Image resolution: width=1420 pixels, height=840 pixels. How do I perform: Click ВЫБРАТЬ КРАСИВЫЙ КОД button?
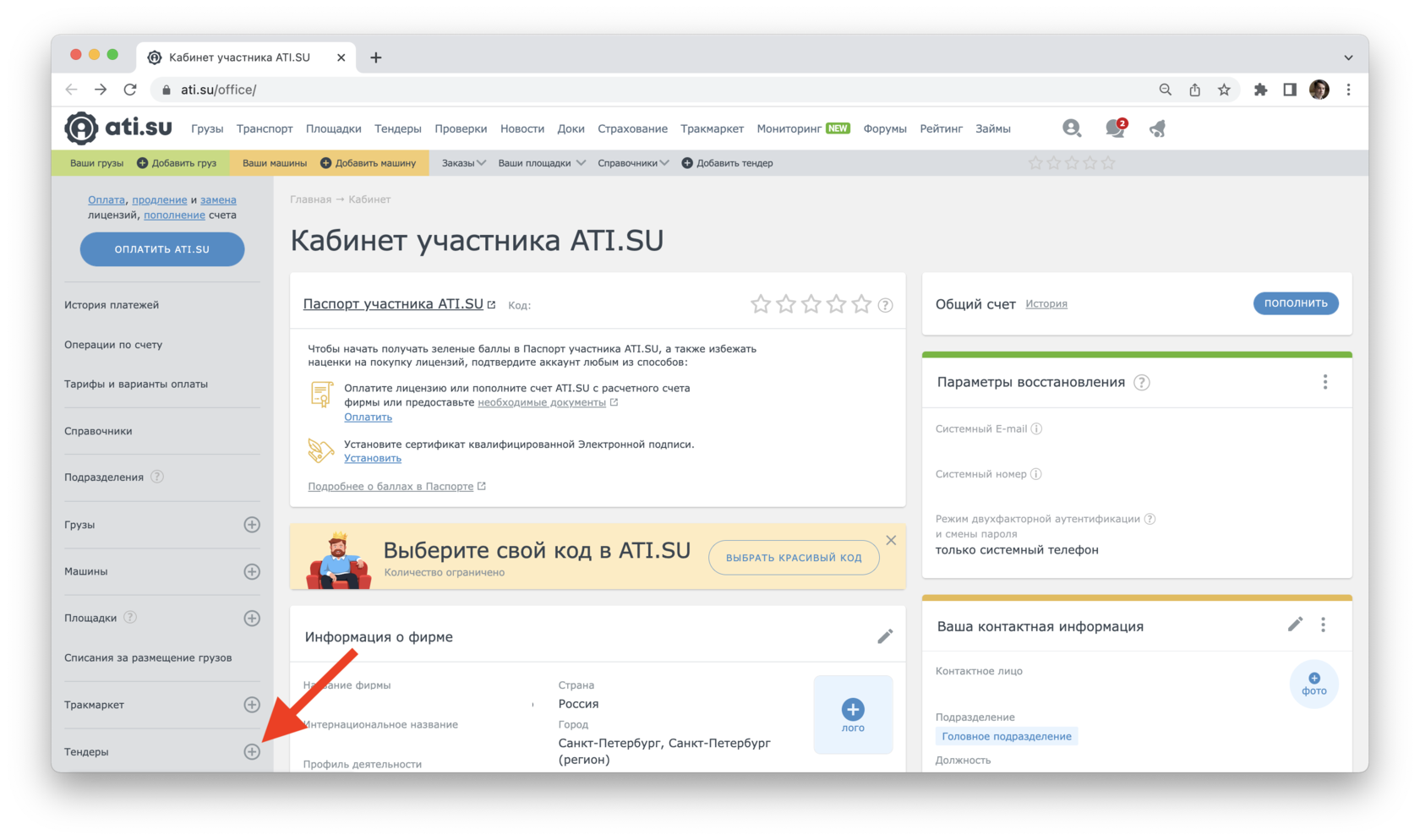click(x=794, y=558)
